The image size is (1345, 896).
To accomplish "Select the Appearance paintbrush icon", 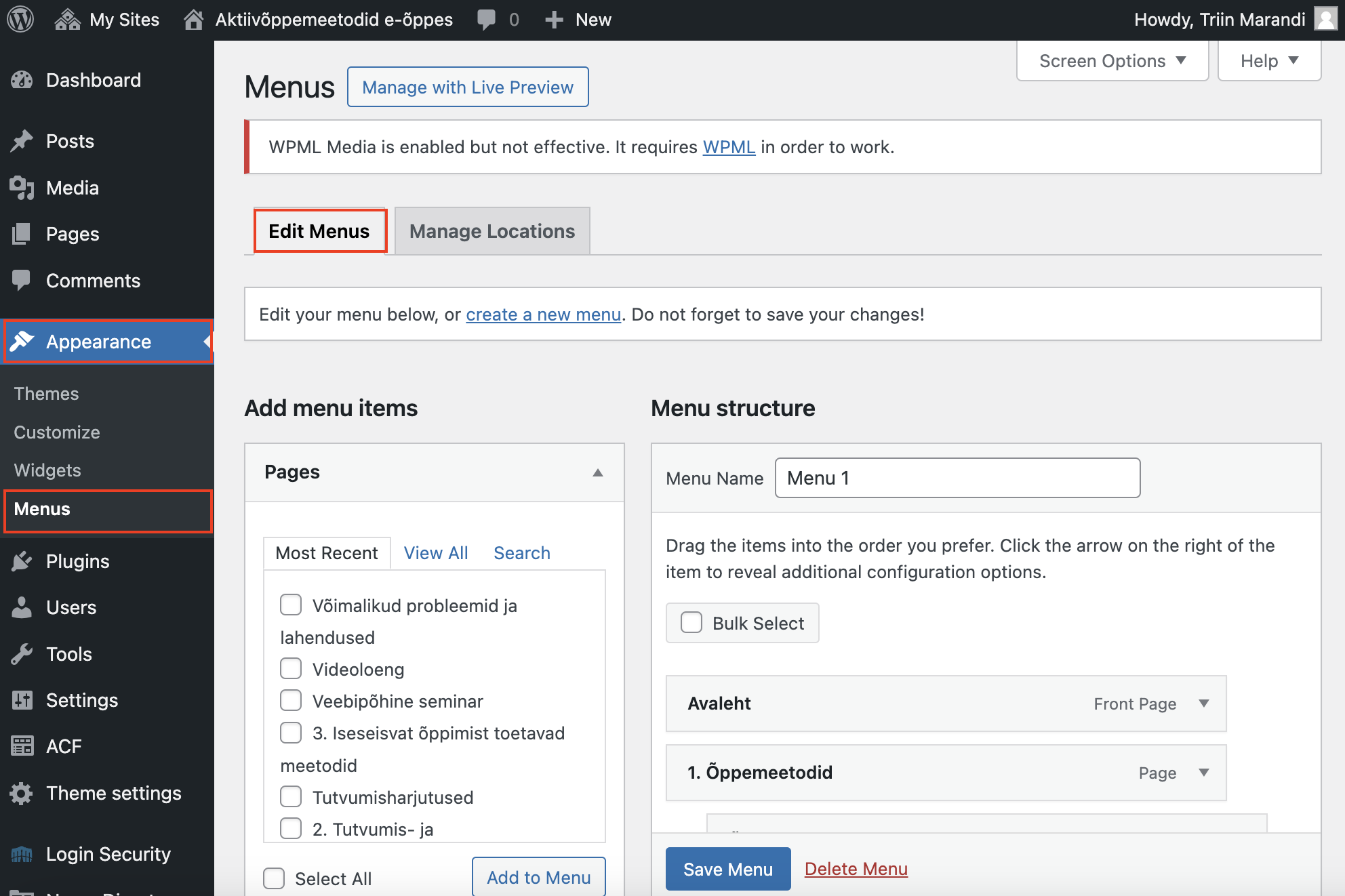I will (x=22, y=342).
